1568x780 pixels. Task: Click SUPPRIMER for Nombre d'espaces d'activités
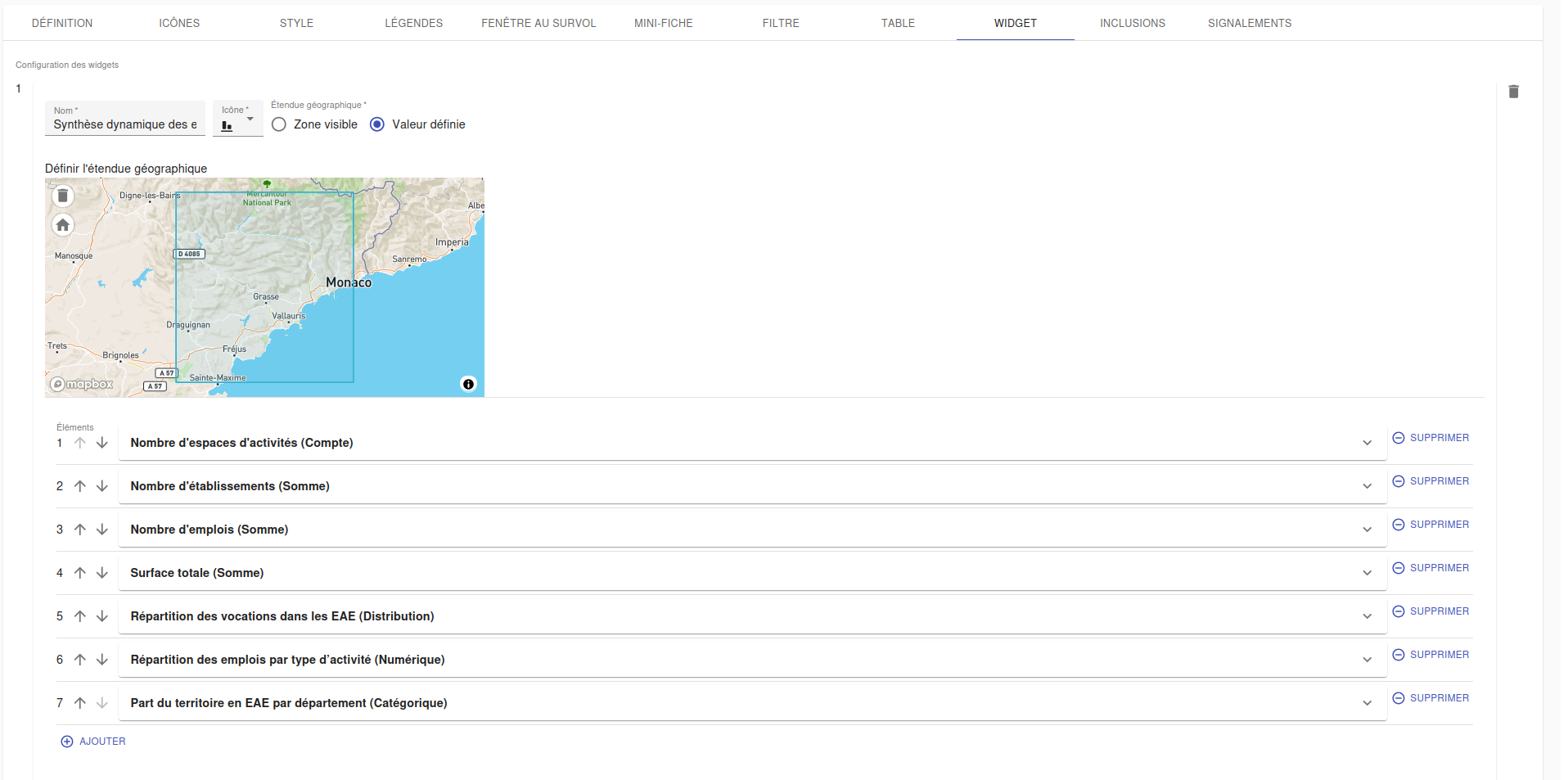click(x=1431, y=438)
